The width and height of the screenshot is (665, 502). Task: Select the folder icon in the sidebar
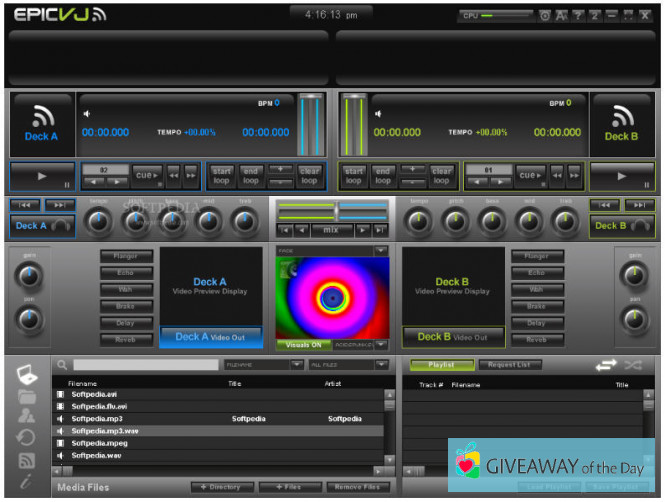point(27,395)
